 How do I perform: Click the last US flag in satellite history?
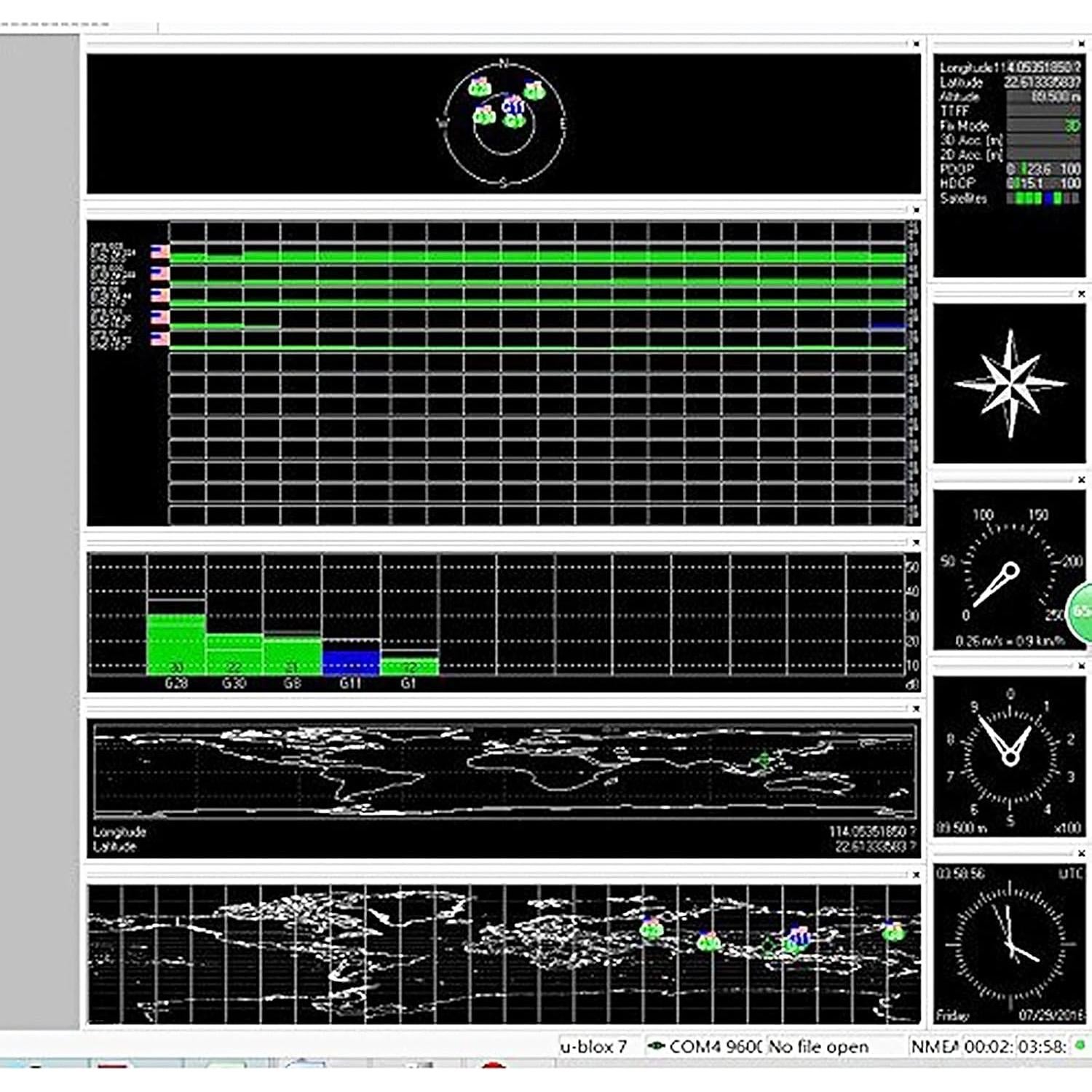(x=159, y=339)
